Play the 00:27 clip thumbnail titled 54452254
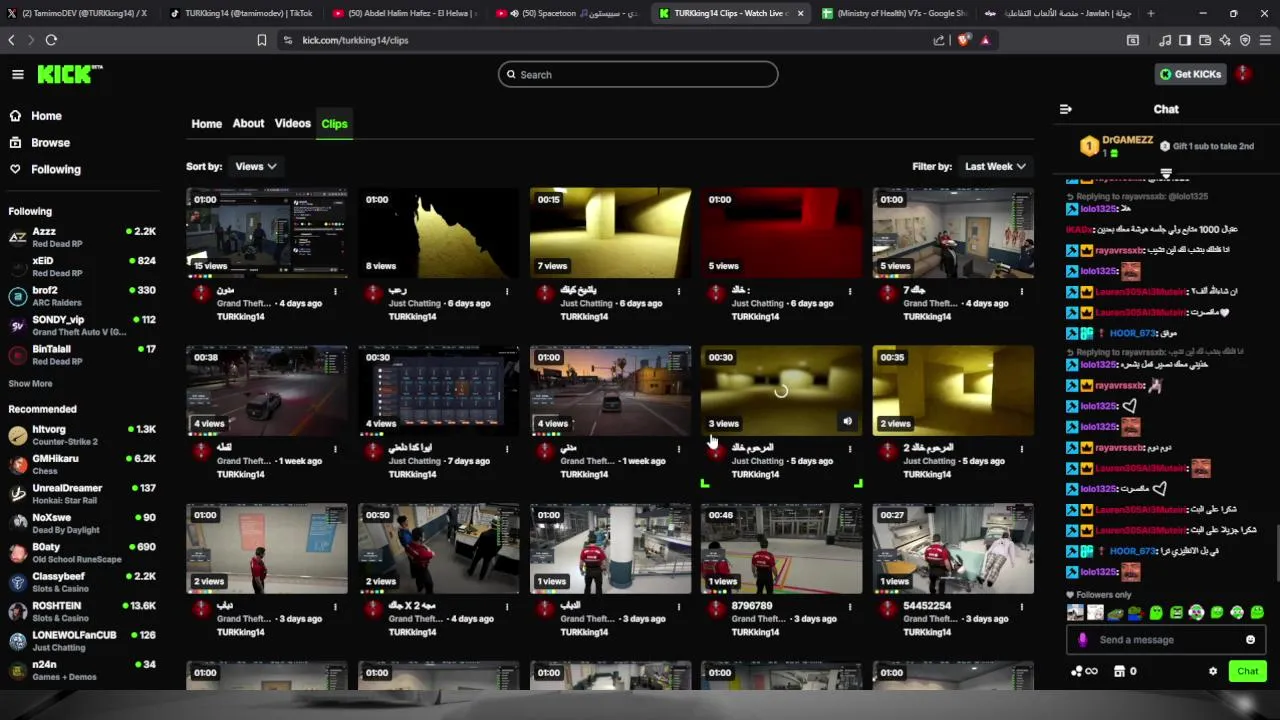1280x720 pixels. 953,549
